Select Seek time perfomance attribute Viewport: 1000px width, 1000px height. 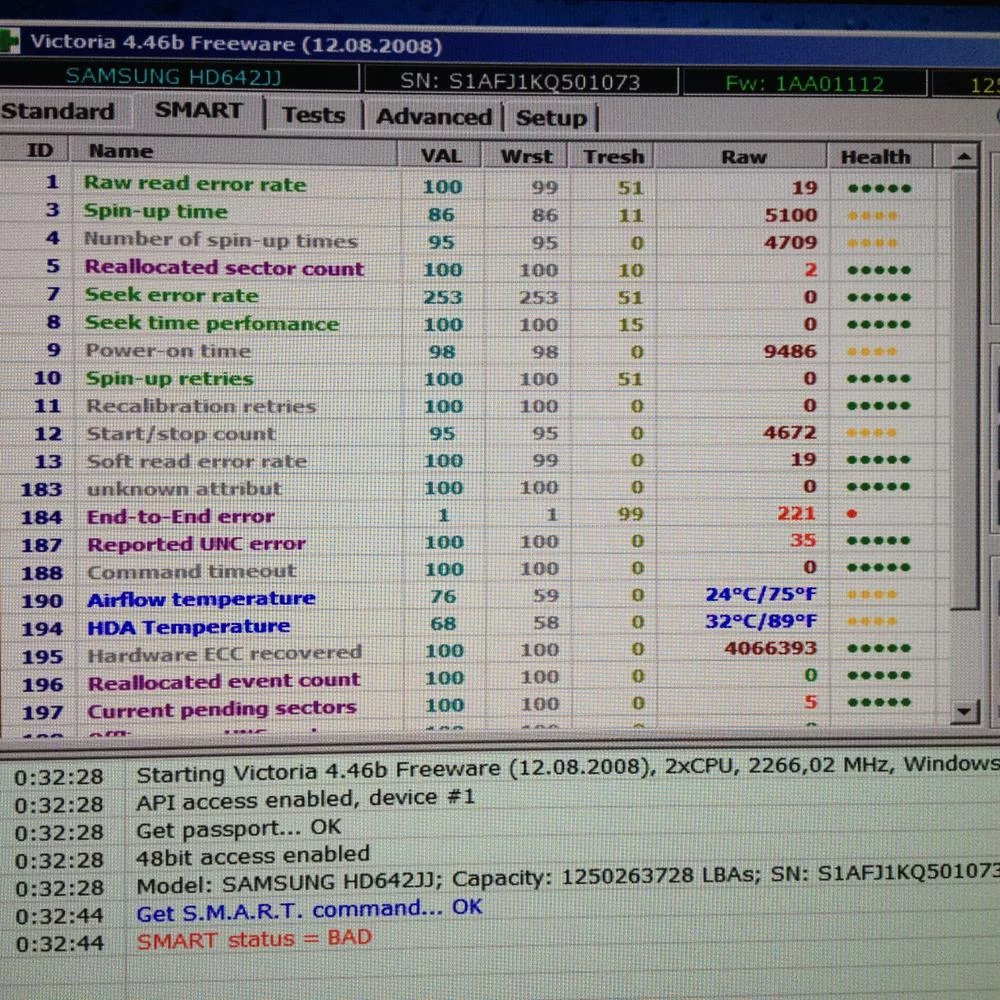[475, 323]
